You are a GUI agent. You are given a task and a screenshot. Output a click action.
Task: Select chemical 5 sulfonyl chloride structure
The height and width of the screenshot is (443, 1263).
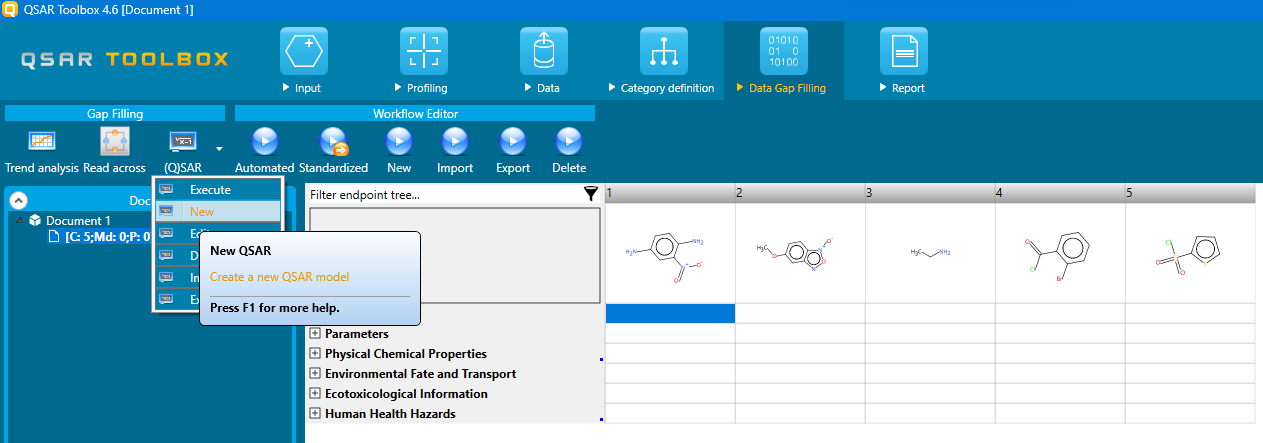tap(1190, 253)
